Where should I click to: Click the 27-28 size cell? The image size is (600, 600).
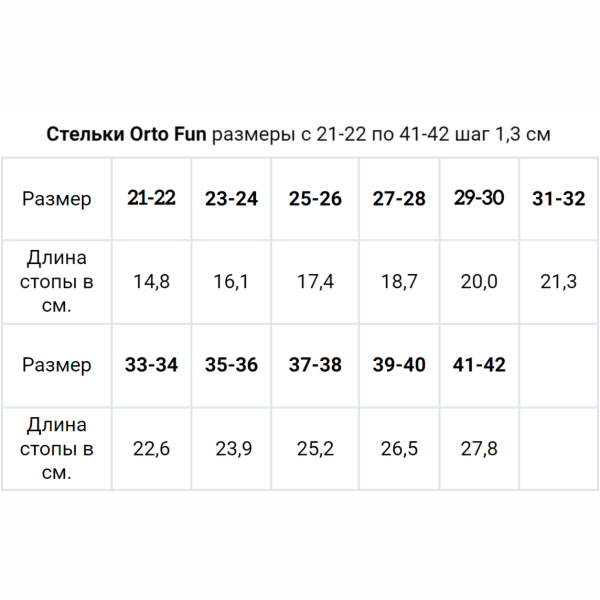399,199
